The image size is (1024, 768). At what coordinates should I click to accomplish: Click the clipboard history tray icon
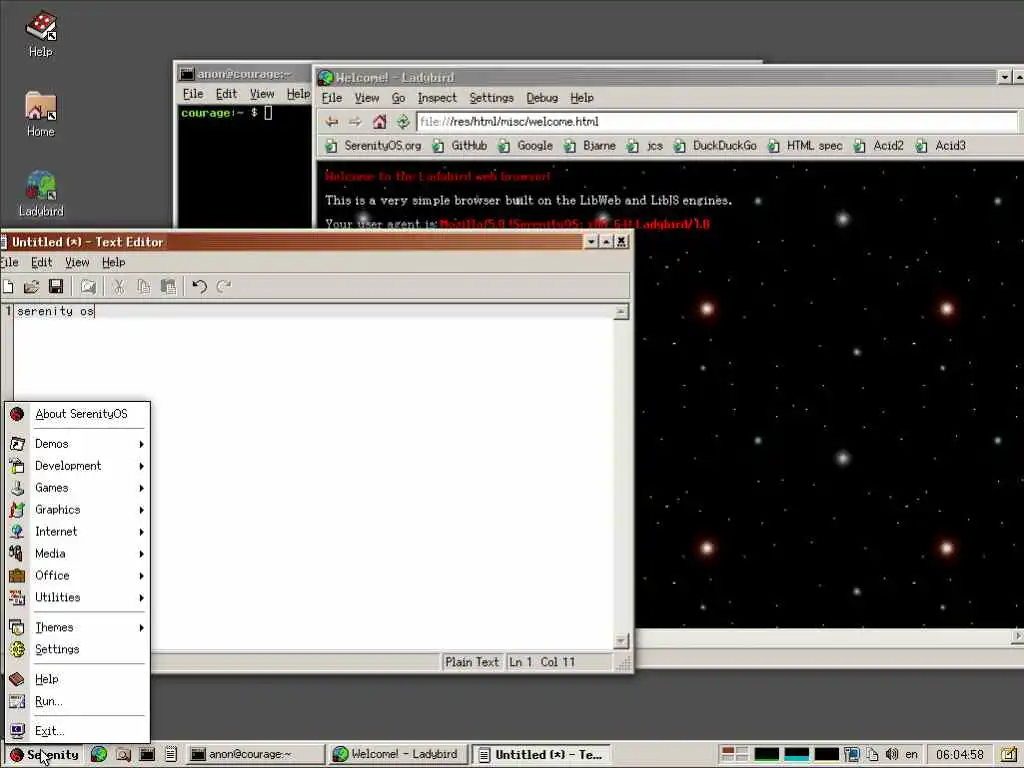pos(872,754)
